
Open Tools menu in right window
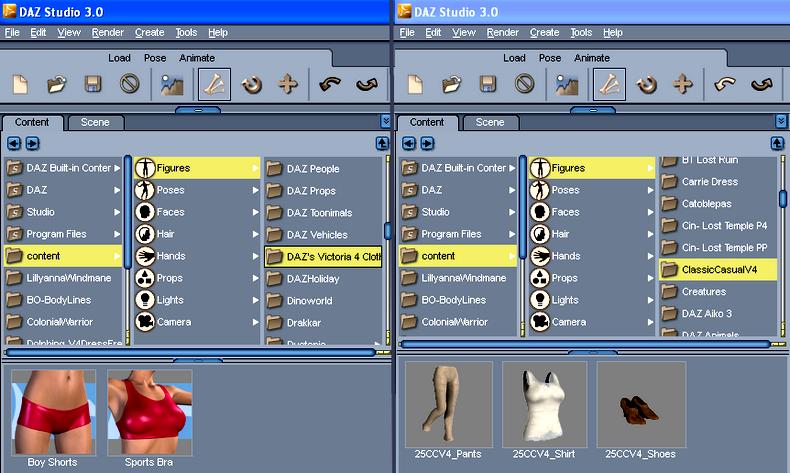point(581,32)
